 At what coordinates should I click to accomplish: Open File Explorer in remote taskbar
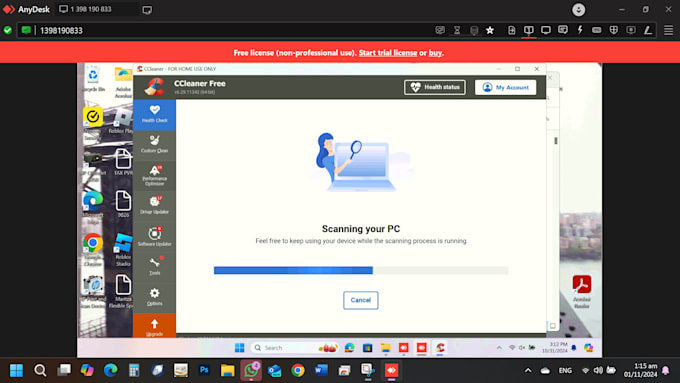coord(386,347)
